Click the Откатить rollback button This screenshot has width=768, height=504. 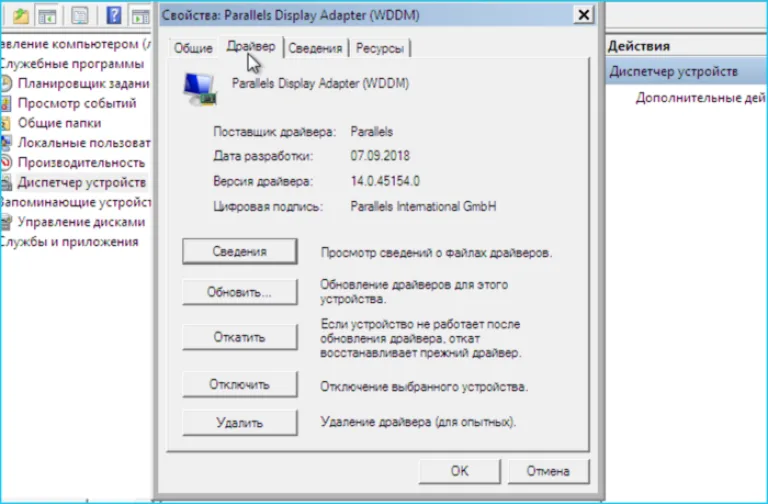[240, 337]
